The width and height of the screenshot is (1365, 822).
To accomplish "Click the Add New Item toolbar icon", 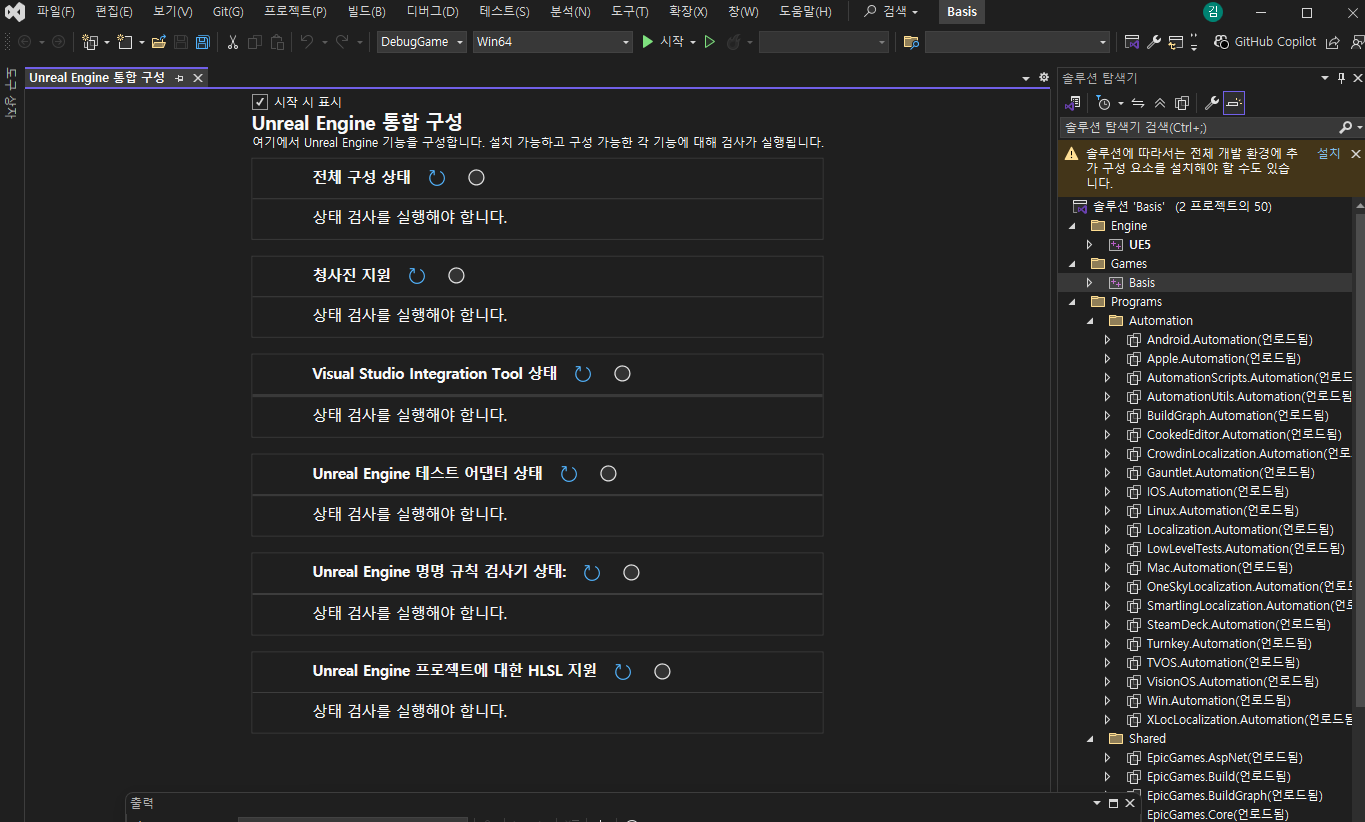I will pyautogui.click(x=125, y=42).
